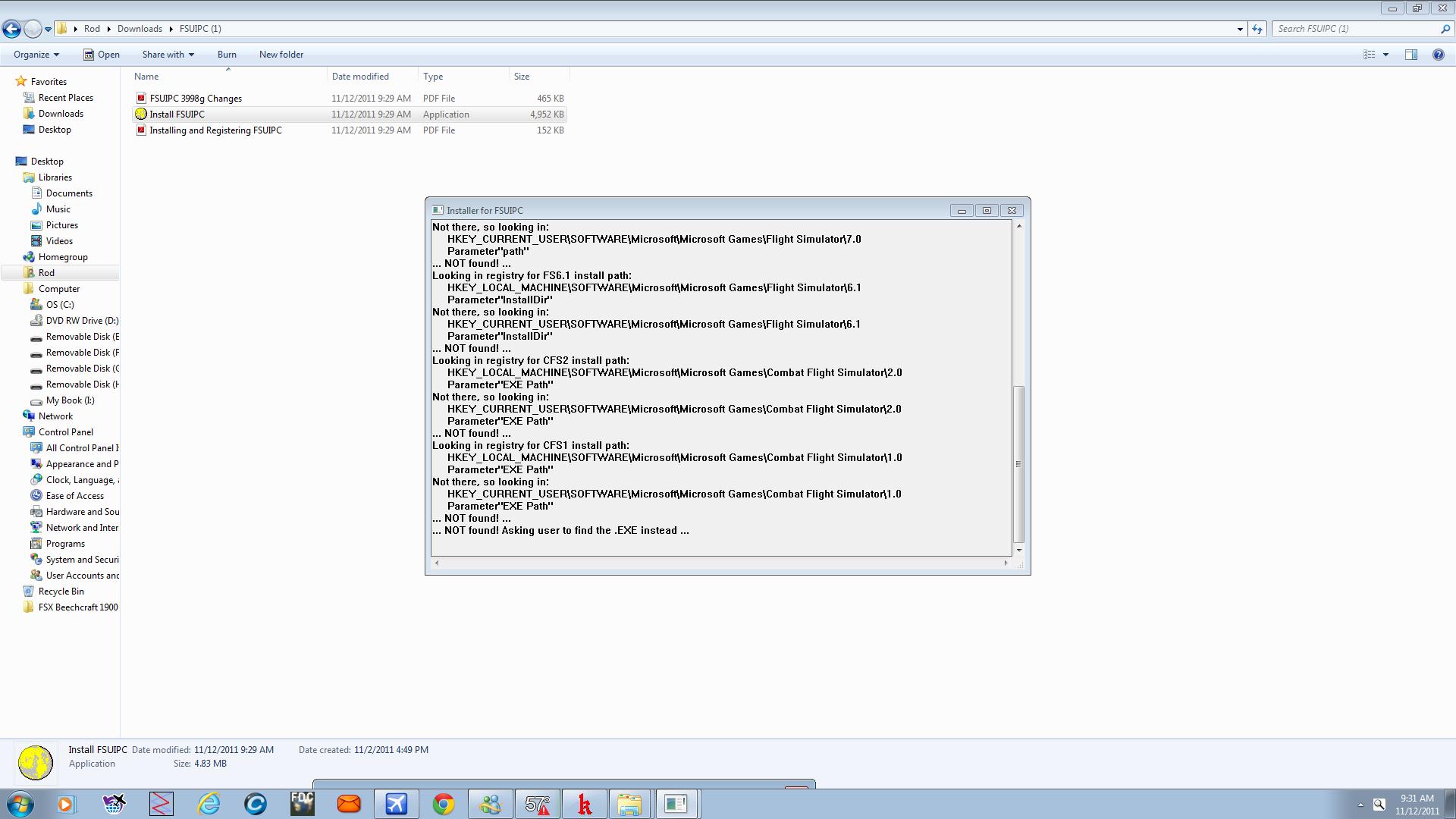The width and height of the screenshot is (1456, 819).
Task: Open DVD RW Drive (D:)
Action: (82, 321)
